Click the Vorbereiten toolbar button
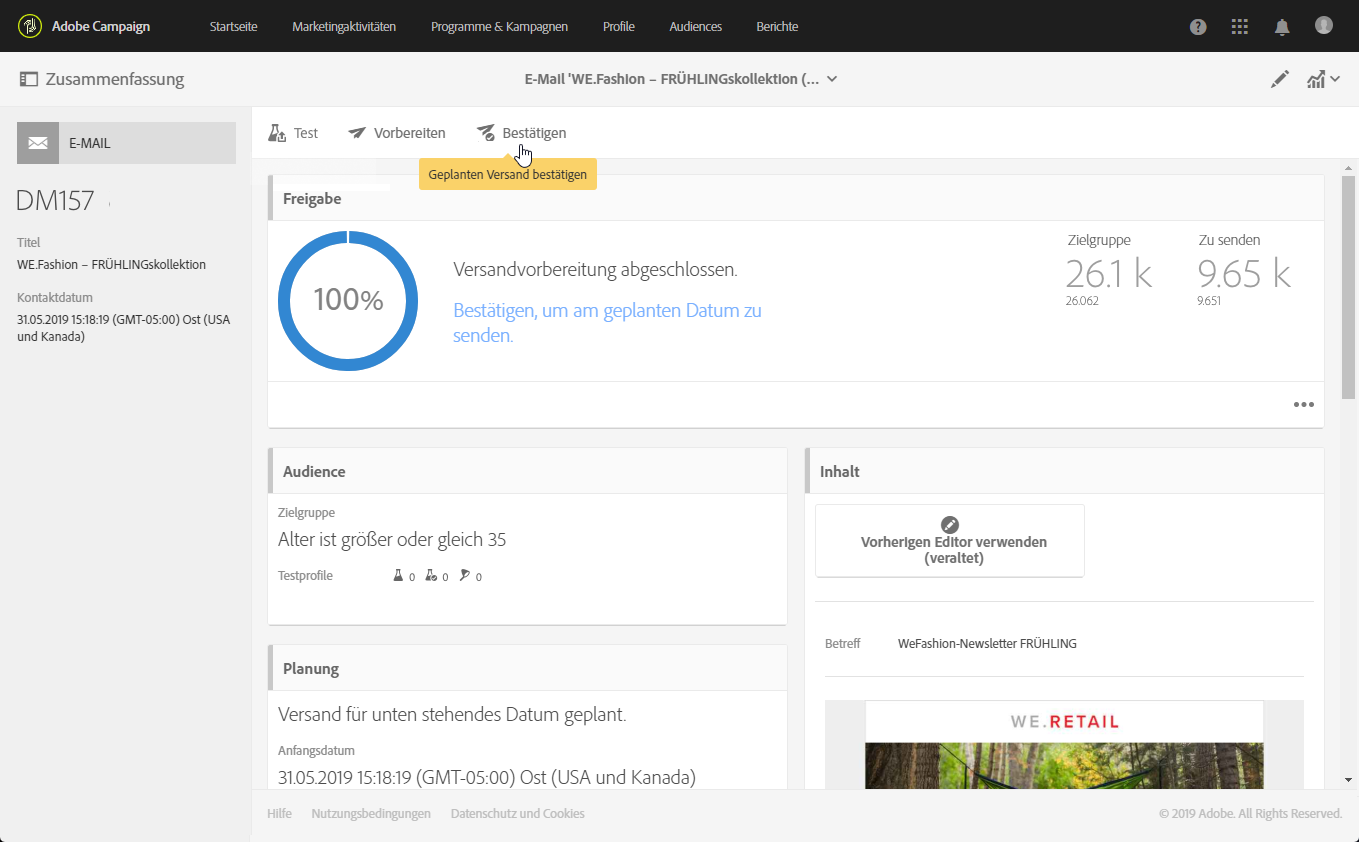Viewport: 1359px width, 842px height. click(x=396, y=133)
